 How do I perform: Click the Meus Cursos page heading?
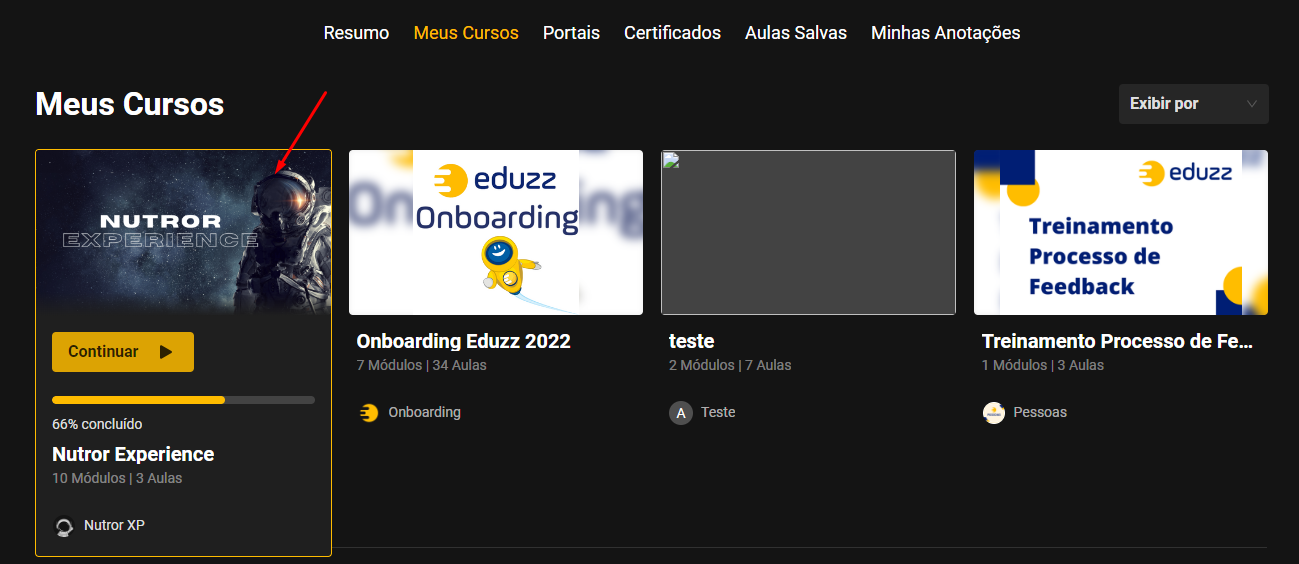(x=130, y=104)
